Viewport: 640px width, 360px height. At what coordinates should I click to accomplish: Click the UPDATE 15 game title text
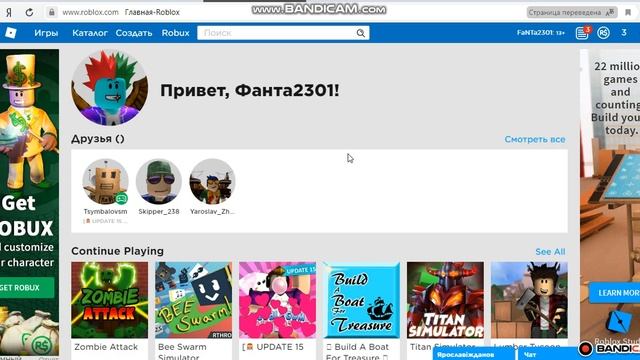(x=273, y=347)
